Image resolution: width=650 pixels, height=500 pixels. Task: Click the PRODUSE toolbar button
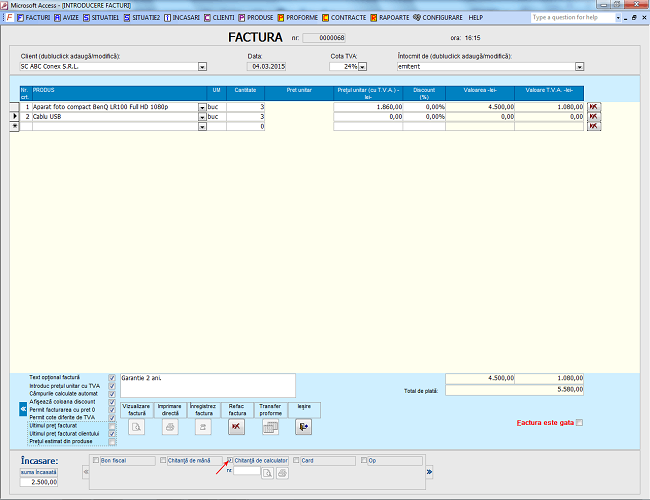click(255, 17)
